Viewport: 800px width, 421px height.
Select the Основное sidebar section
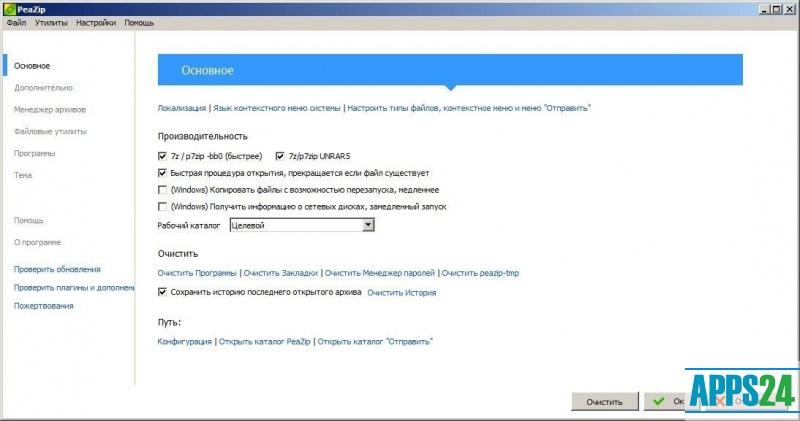click(x=32, y=66)
